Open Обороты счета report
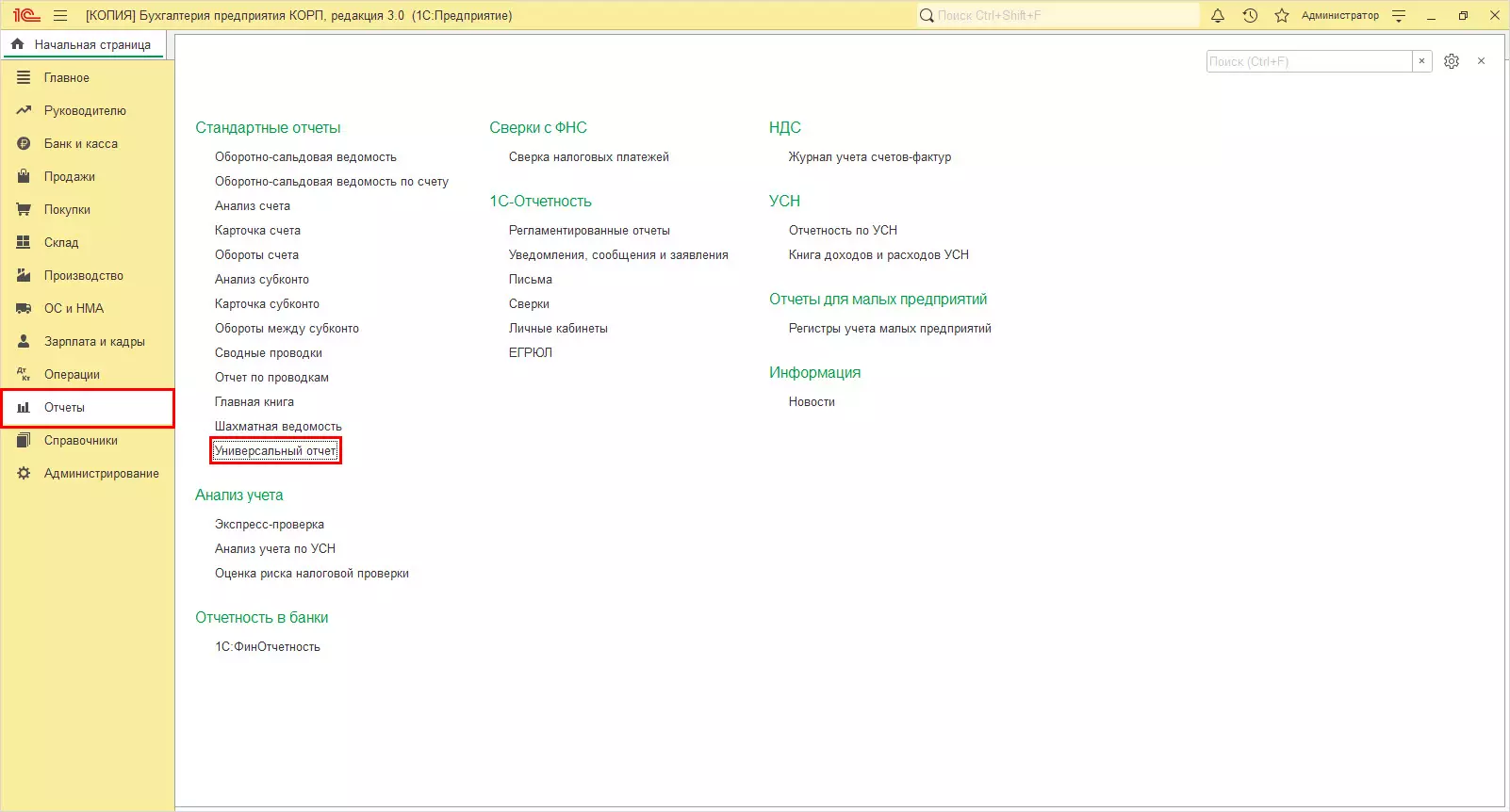Viewport: 1510px width, 812px height. [x=256, y=254]
